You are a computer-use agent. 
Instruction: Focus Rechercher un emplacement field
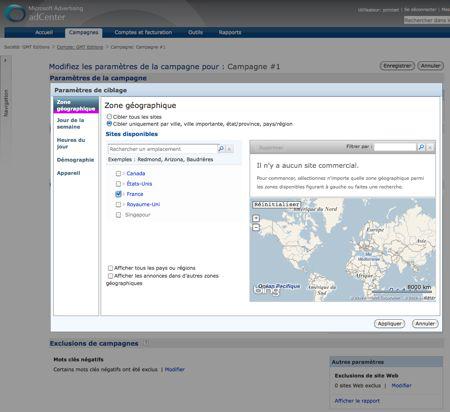(162, 149)
